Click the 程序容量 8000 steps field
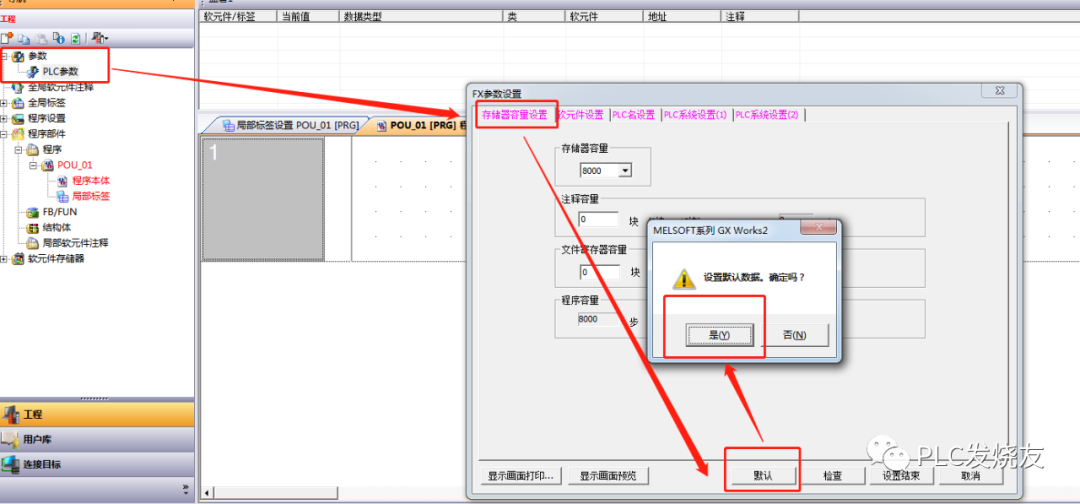Screen dimensions: 1080x504 [x=599, y=319]
